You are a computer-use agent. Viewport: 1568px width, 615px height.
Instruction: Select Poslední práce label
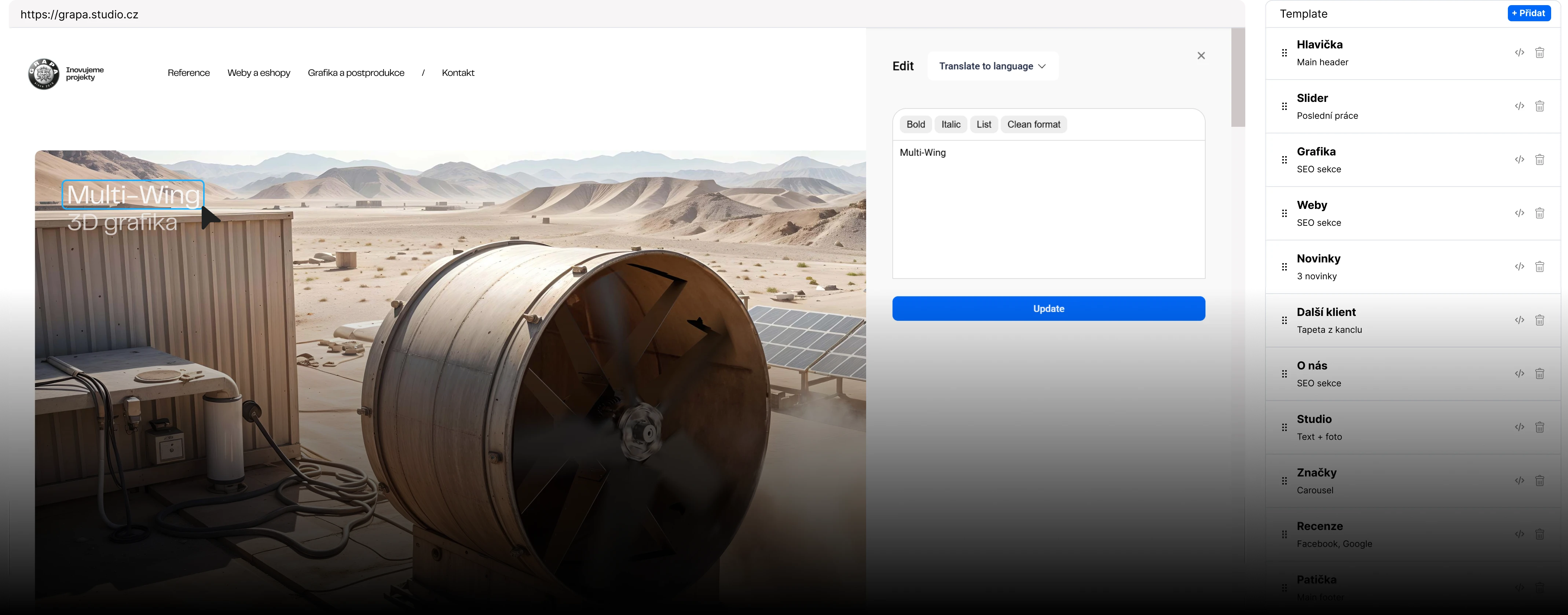(x=1327, y=115)
